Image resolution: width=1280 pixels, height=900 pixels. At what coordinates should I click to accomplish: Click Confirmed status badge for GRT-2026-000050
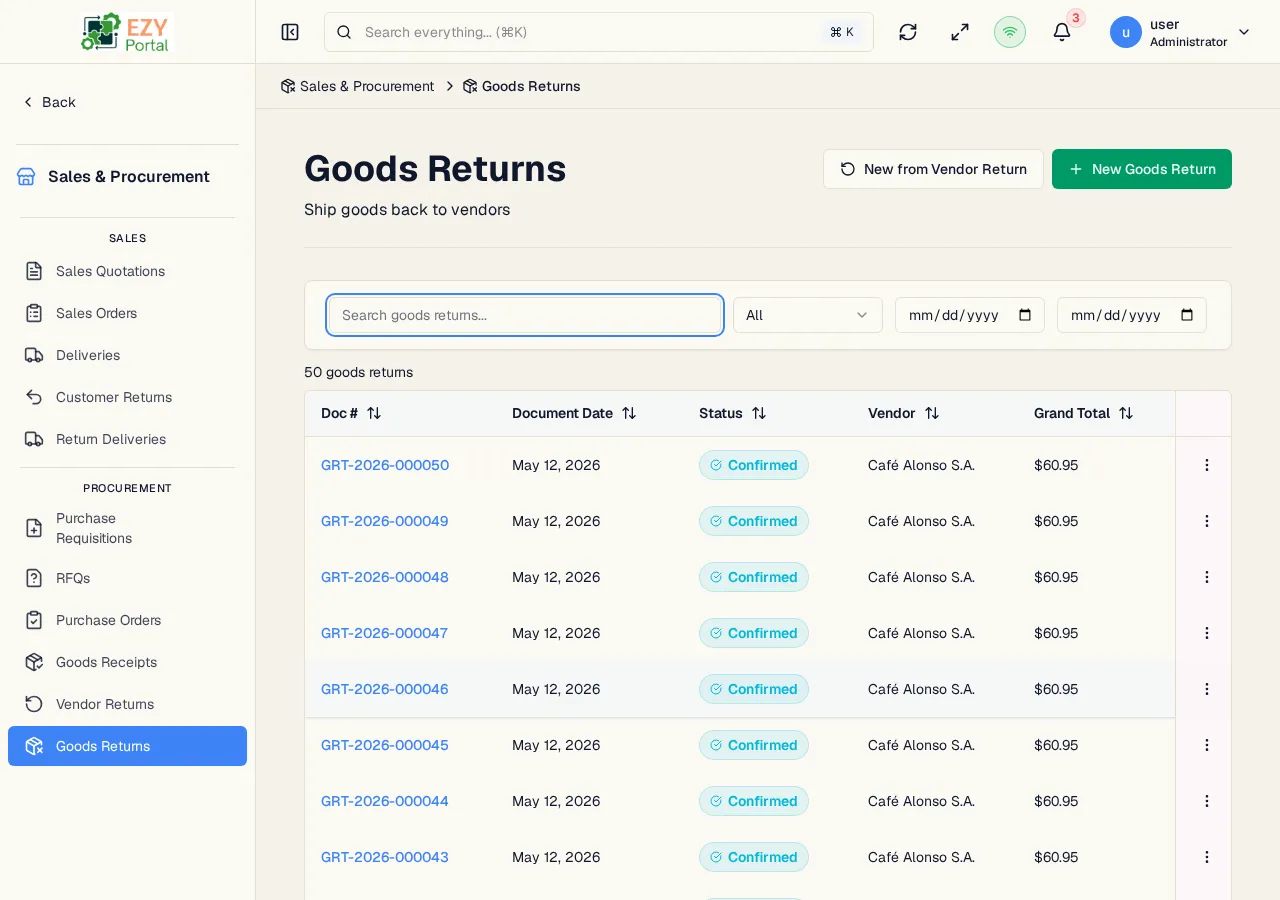click(x=754, y=465)
